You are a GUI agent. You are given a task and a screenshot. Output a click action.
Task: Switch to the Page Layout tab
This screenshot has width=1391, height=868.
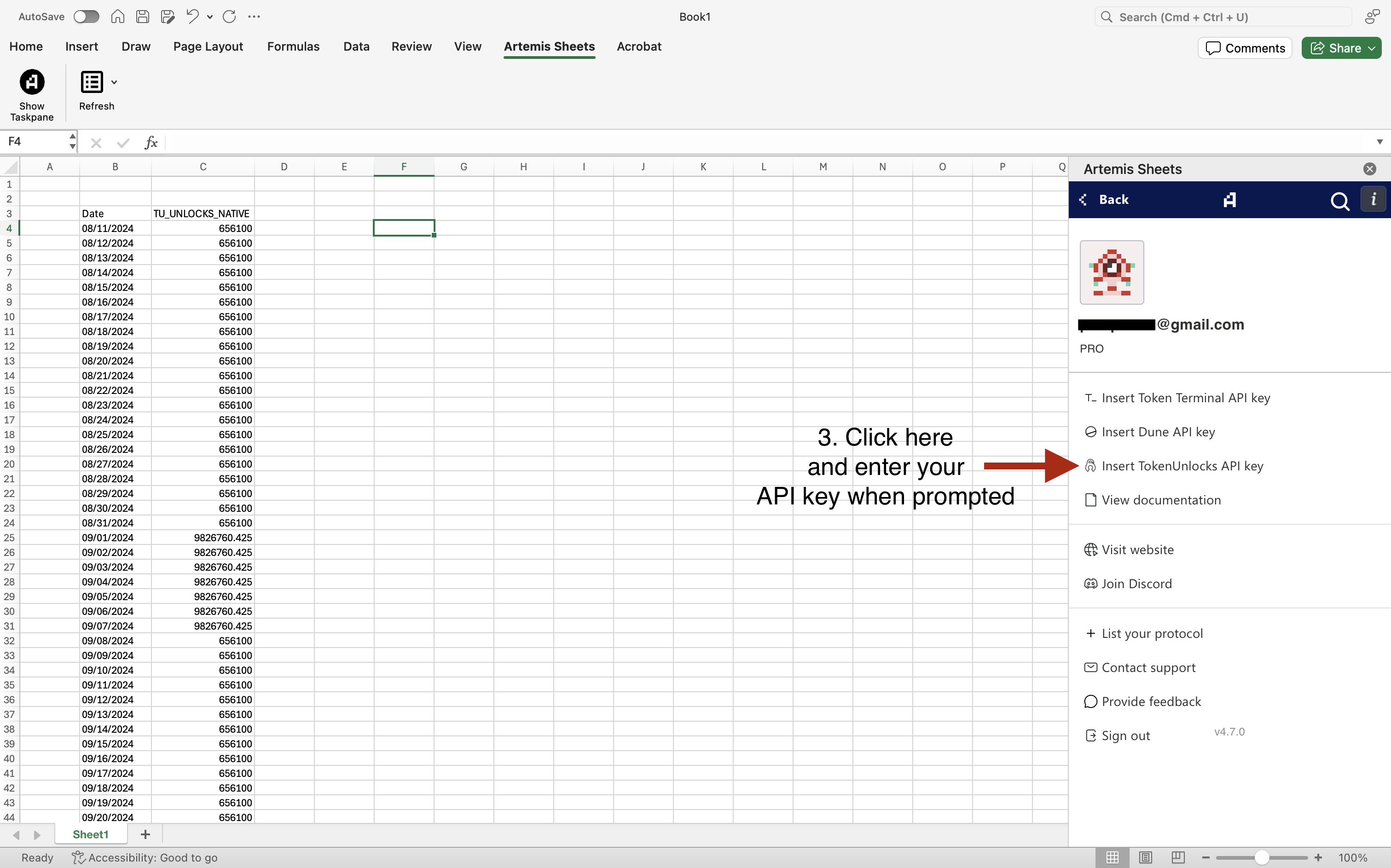[x=208, y=46]
